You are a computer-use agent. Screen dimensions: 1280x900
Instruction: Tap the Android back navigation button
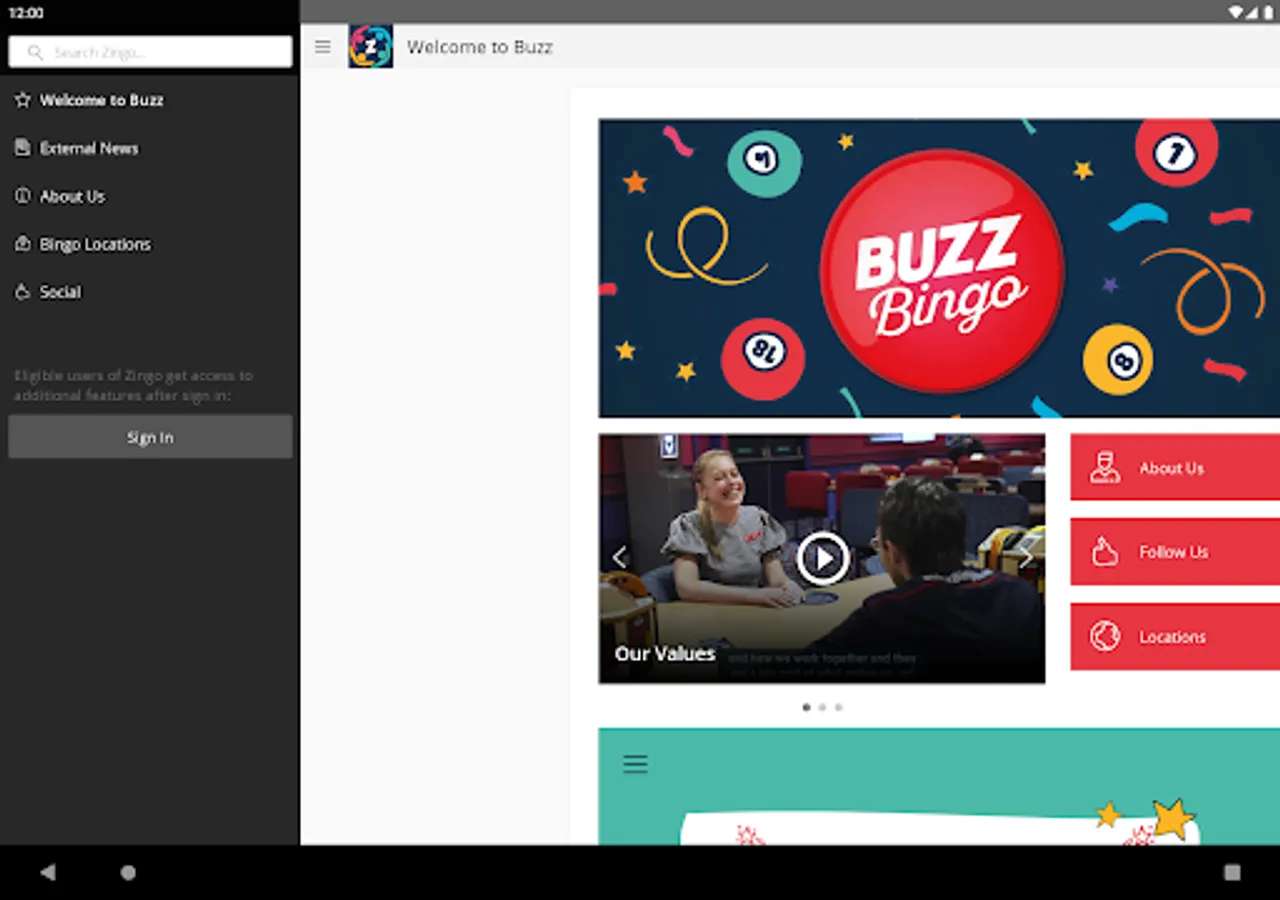click(48, 872)
